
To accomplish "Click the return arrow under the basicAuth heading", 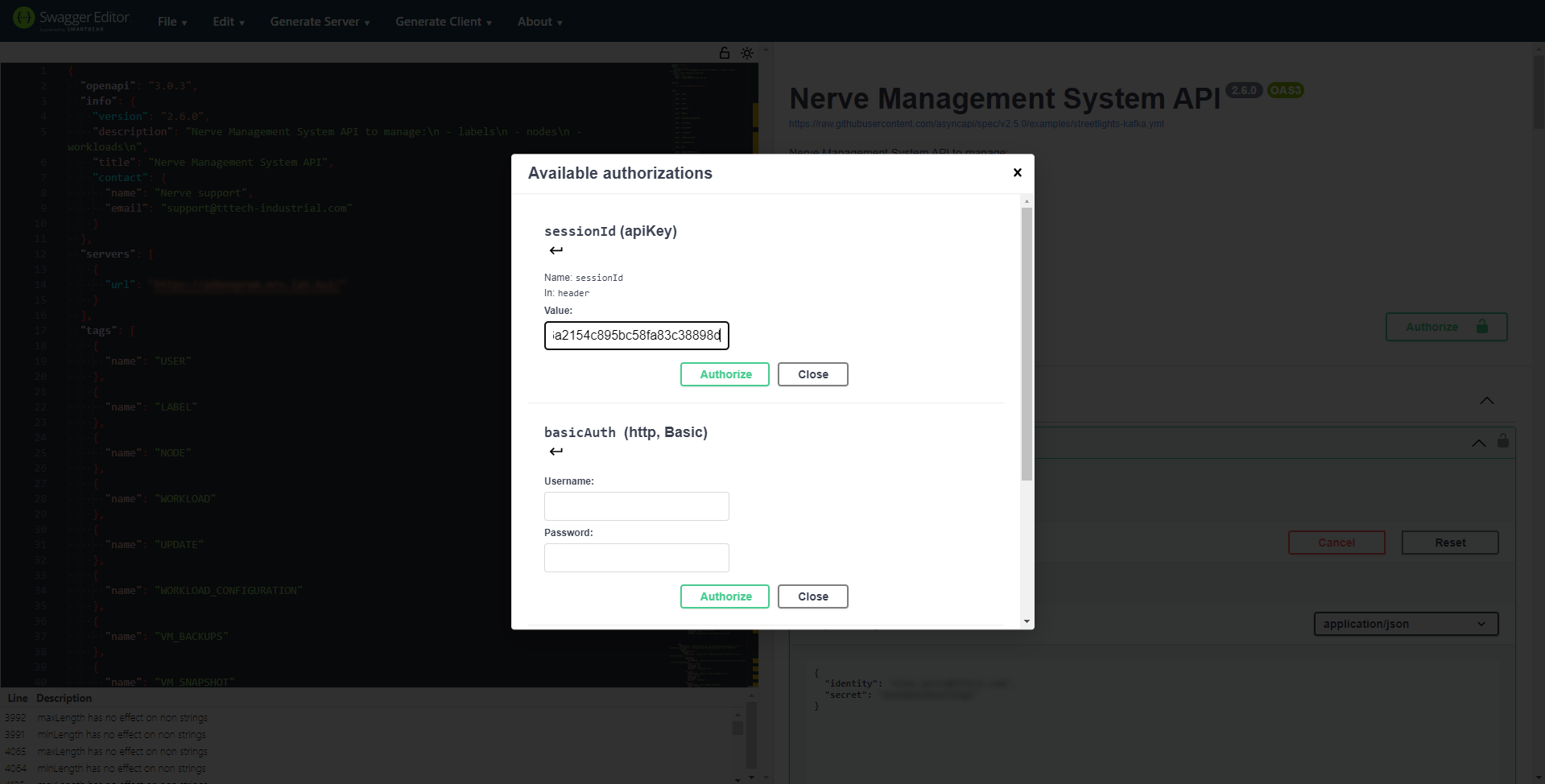I will pyautogui.click(x=556, y=452).
